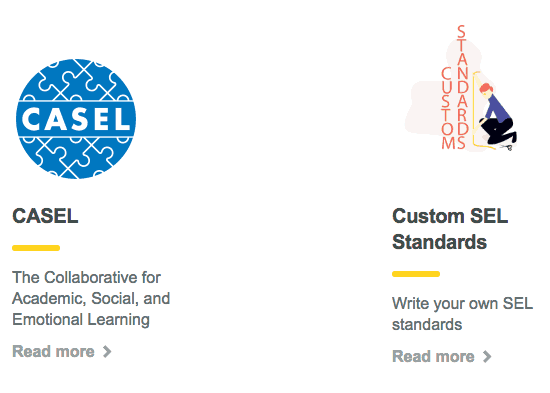Click the chevron arrow beside Custom SEL Read more
This screenshot has width=550, height=393.
tap(487, 356)
